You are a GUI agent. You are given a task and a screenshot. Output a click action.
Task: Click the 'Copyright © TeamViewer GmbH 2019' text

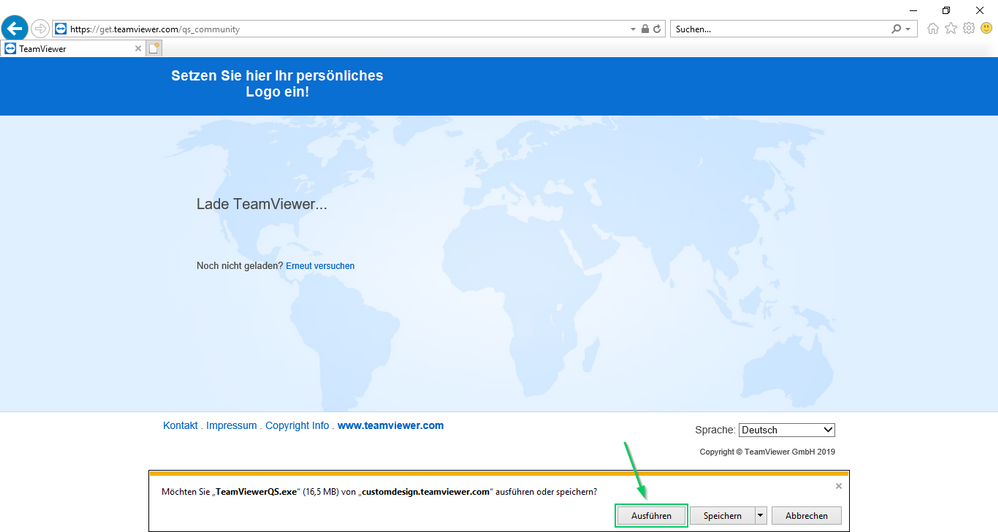767,452
